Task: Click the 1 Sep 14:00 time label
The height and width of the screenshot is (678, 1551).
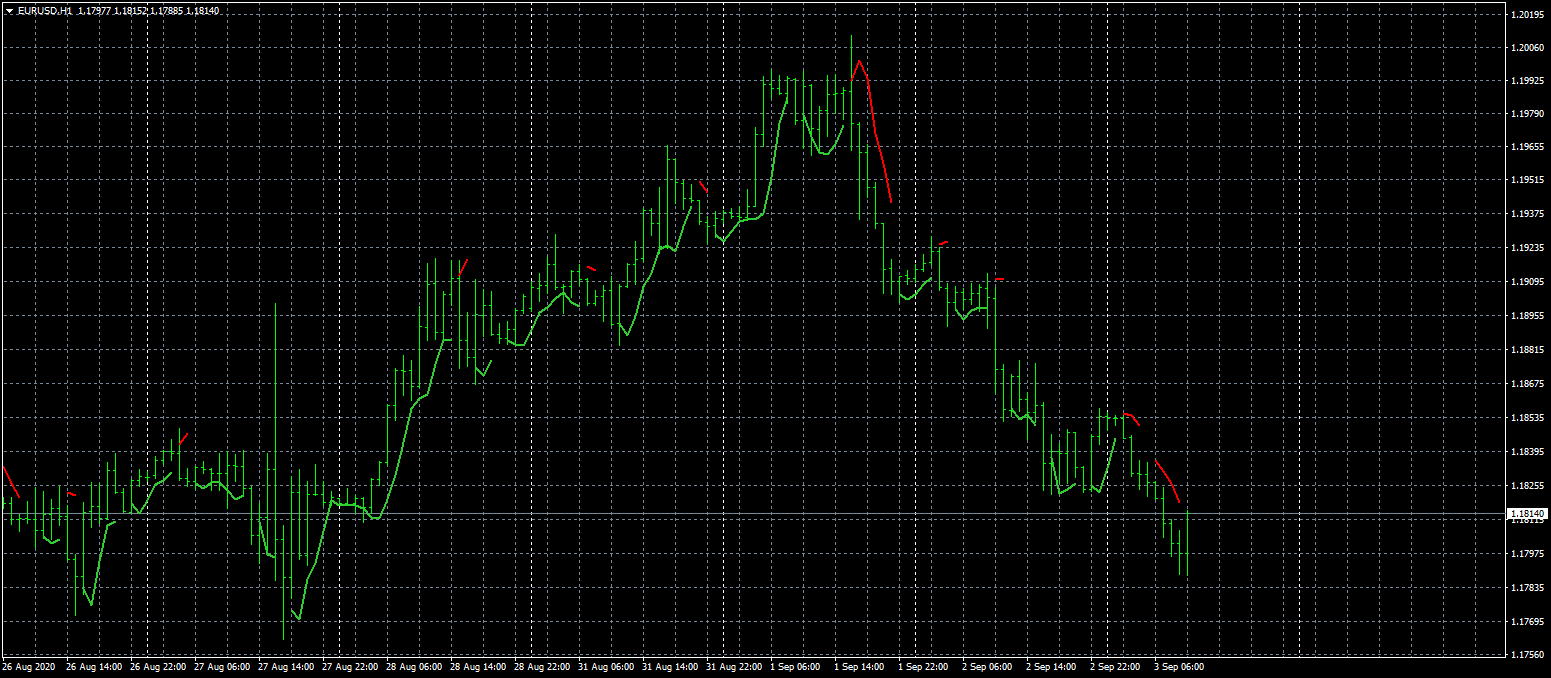Action: [860, 667]
